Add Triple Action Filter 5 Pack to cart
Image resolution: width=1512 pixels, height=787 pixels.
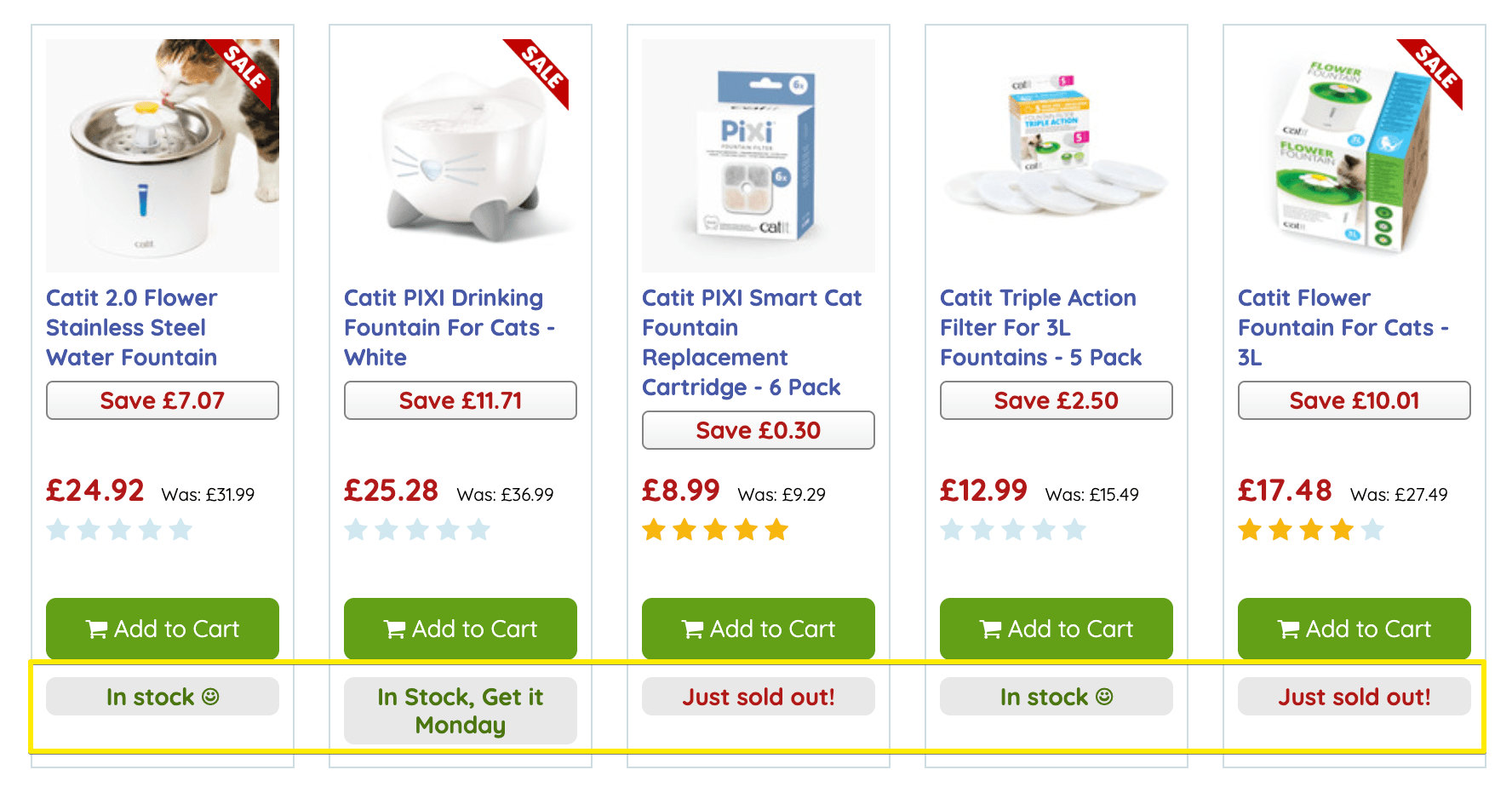tap(1057, 629)
